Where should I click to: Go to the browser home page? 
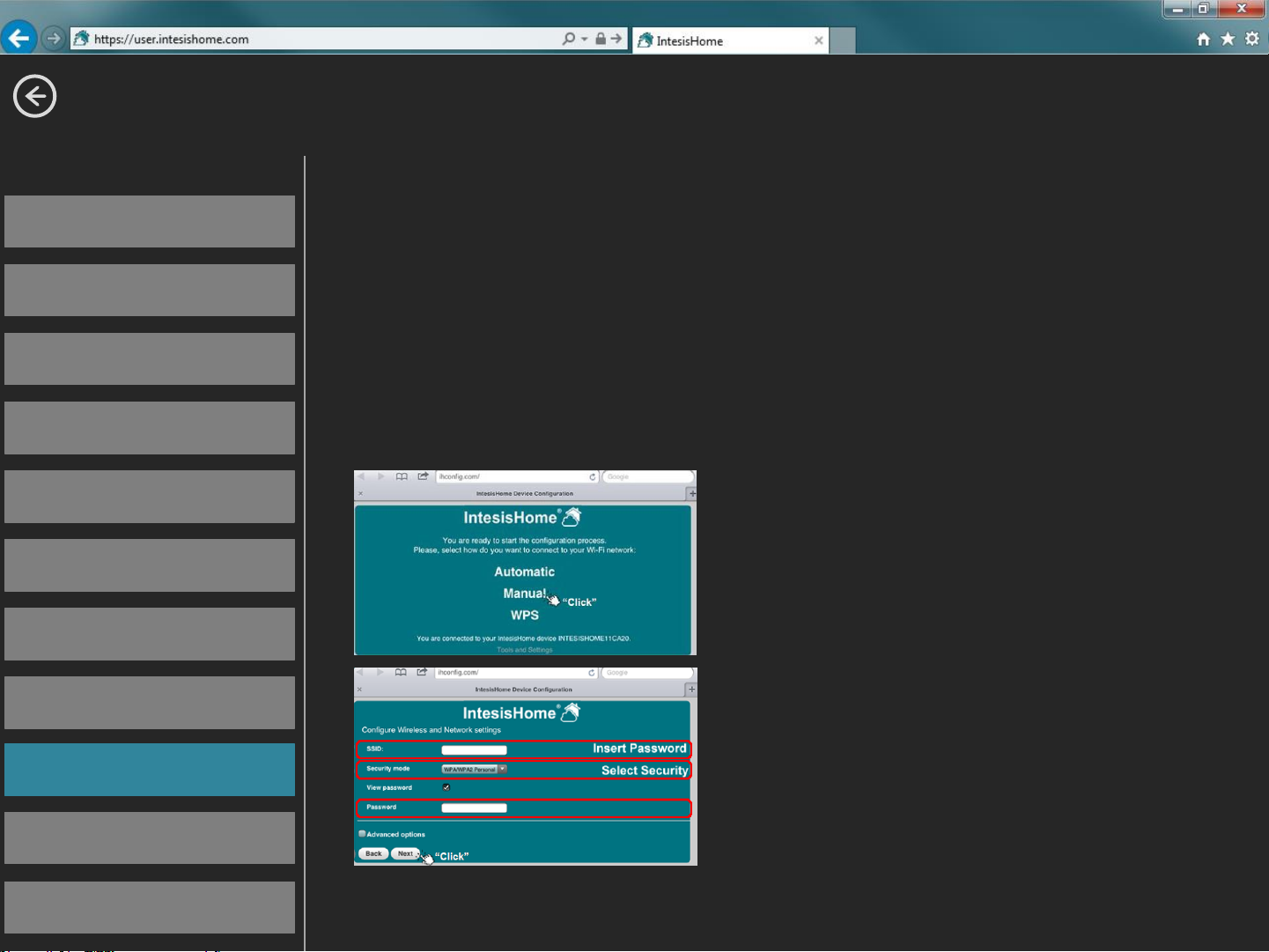(x=1204, y=39)
